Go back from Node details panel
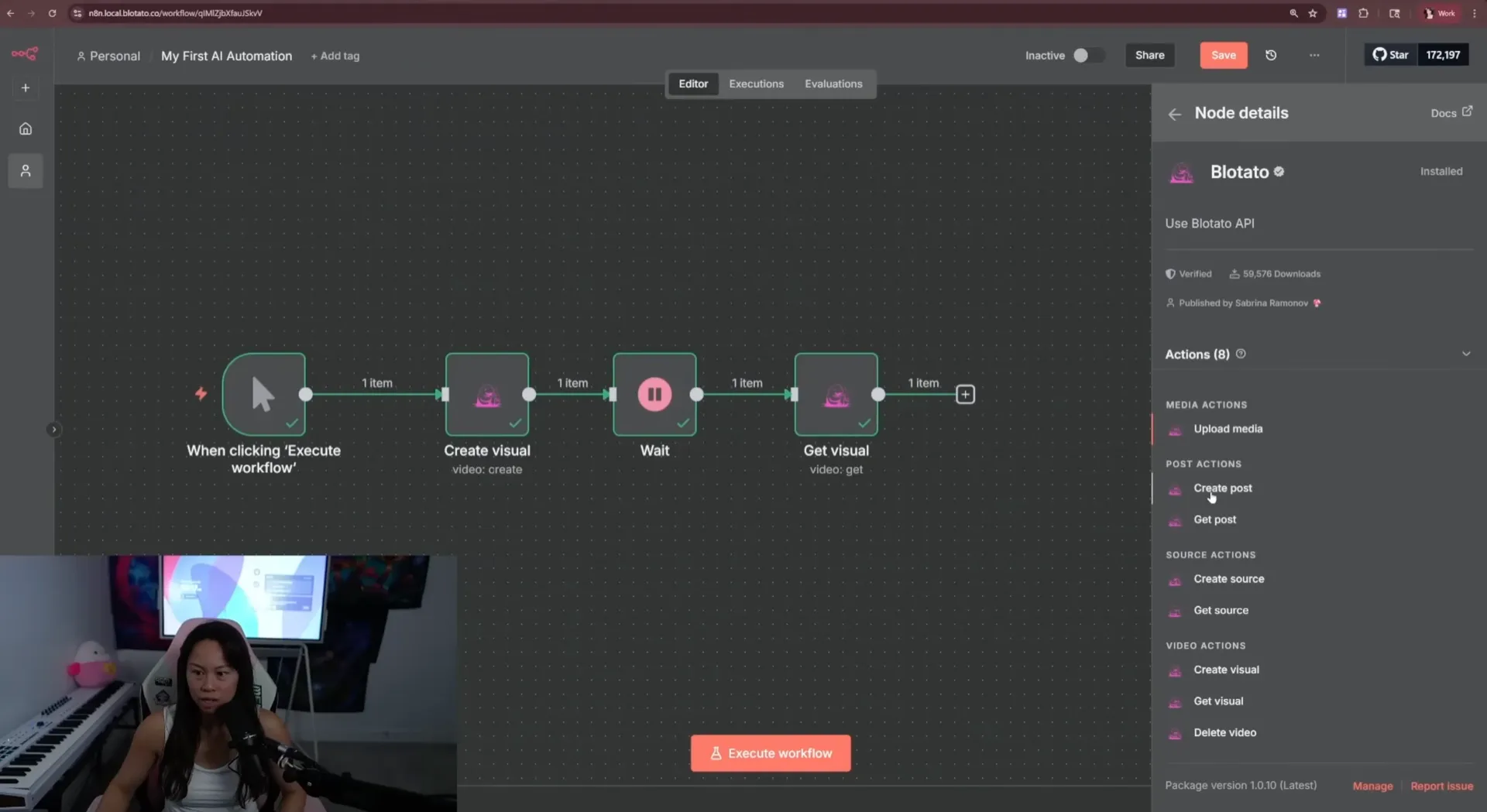Viewport: 1487px width, 812px height. pyautogui.click(x=1175, y=114)
